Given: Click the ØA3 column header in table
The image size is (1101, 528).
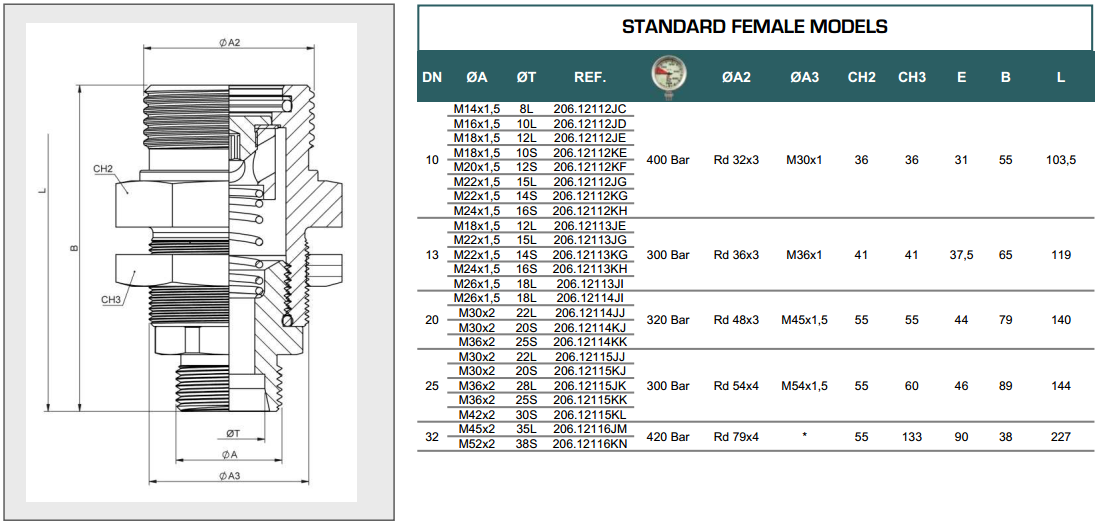Looking at the screenshot, I should click(x=804, y=77).
